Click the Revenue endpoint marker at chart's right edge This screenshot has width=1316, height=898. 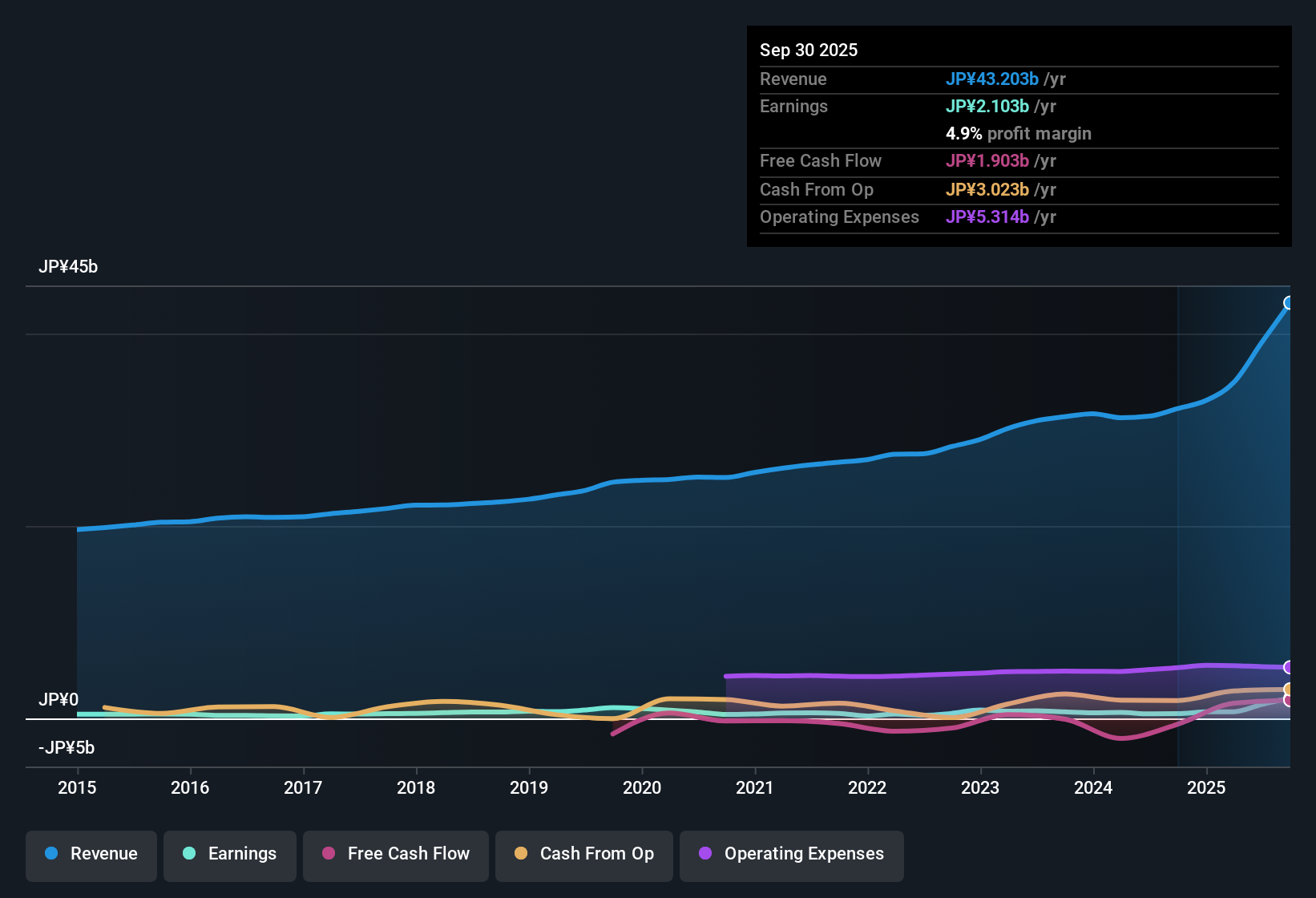pos(1289,302)
